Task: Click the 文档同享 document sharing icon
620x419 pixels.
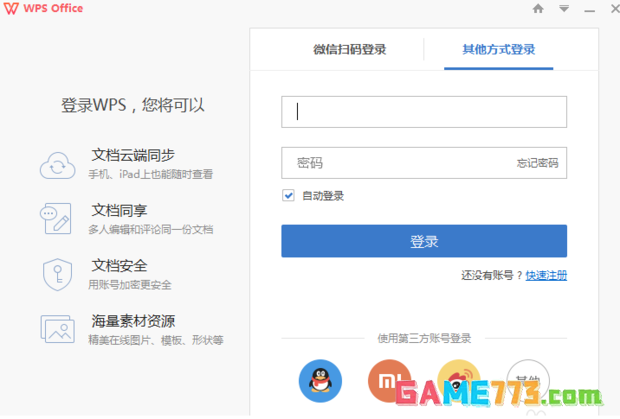Action: click(57, 218)
